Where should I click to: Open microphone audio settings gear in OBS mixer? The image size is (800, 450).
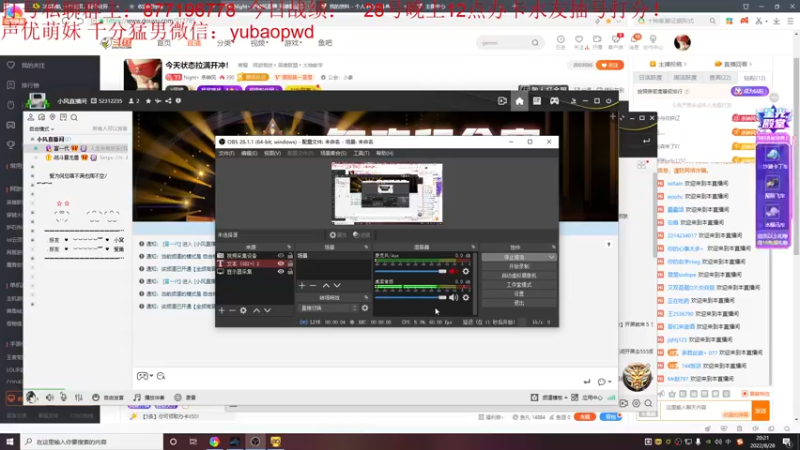click(x=466, y=271)
